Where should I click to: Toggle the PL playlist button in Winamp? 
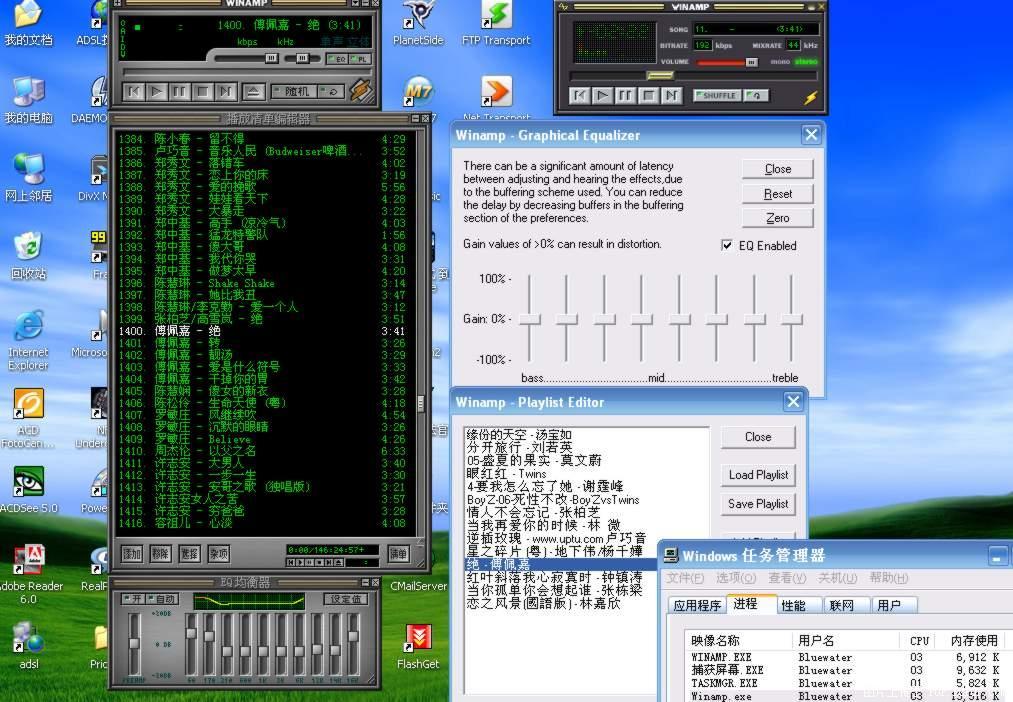click(x=362, y=59)
